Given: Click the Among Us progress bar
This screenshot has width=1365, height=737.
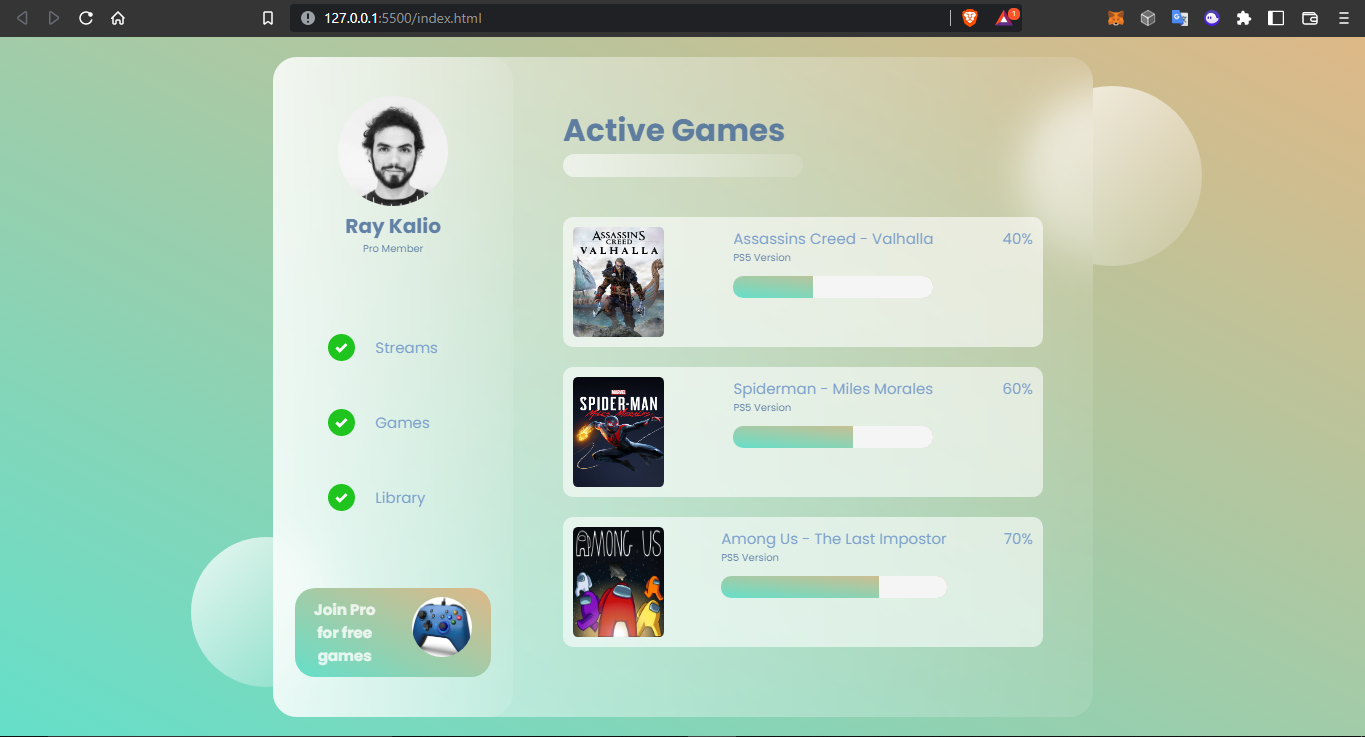Looking at the screenshot, I should pyautogui.click(x=834, y=587).
